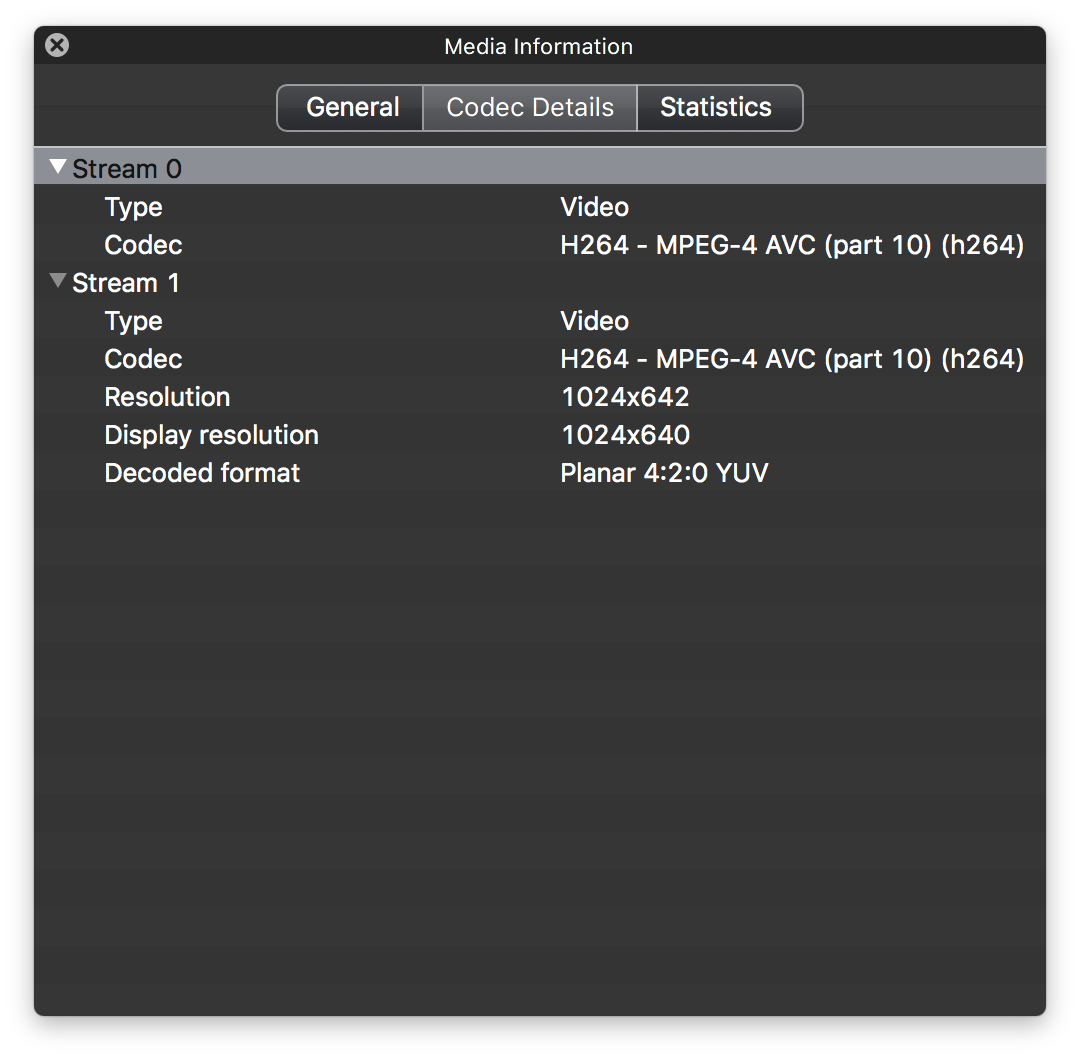
Task: Click the close icon on Media Information
Action: (57, 45)
